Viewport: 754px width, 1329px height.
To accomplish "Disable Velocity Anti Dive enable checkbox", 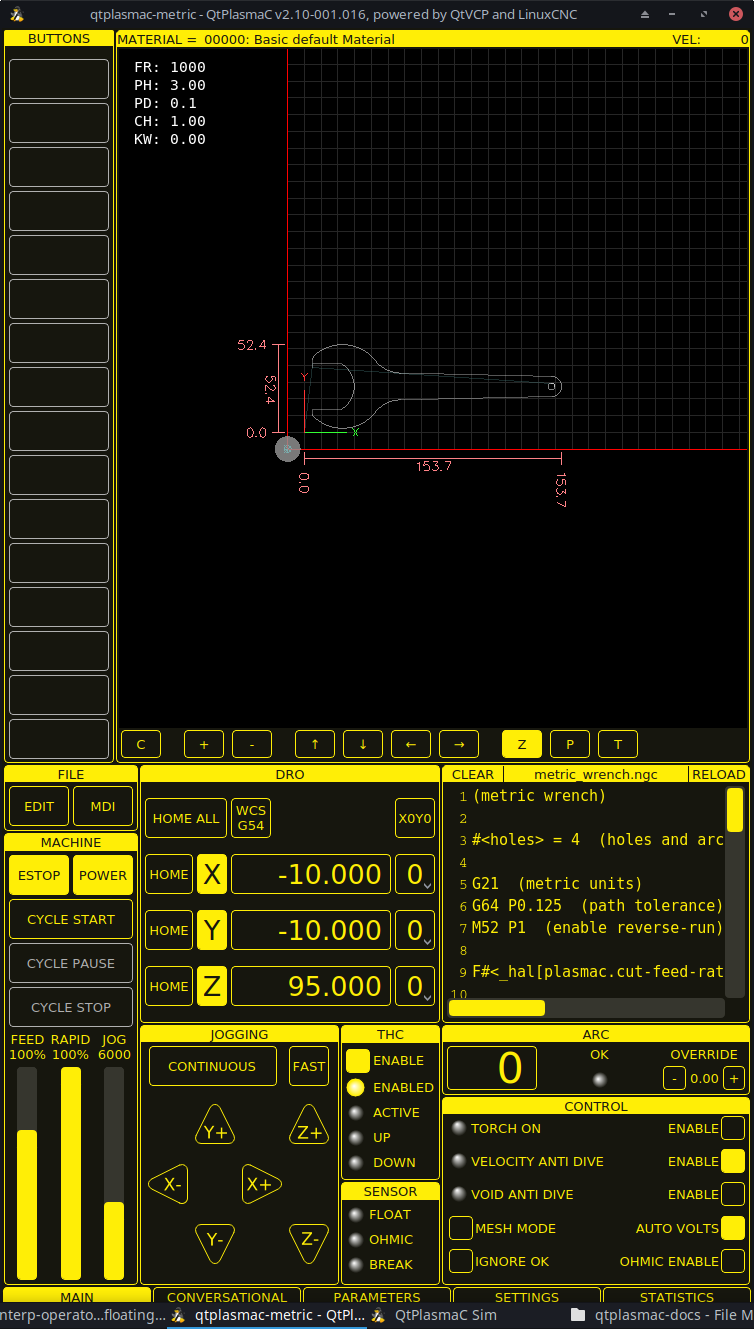I will click(x=733, y=1161).
